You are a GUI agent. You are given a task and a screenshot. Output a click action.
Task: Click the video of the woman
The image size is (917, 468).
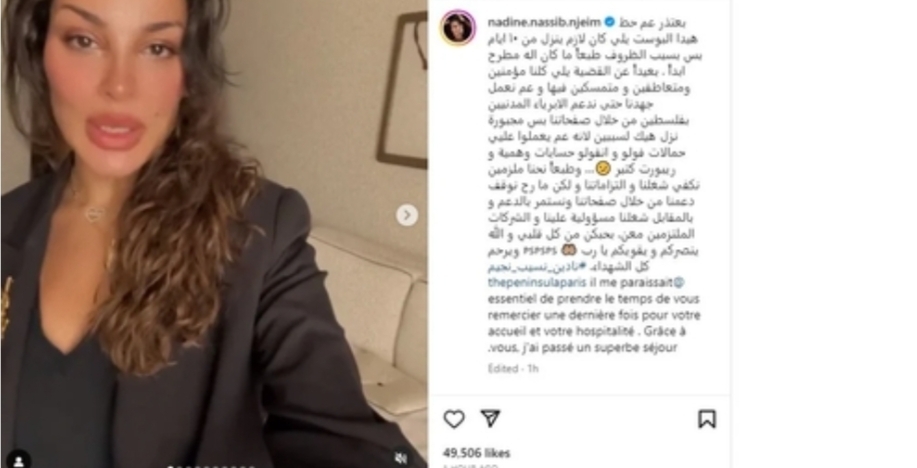pos(214,234)
